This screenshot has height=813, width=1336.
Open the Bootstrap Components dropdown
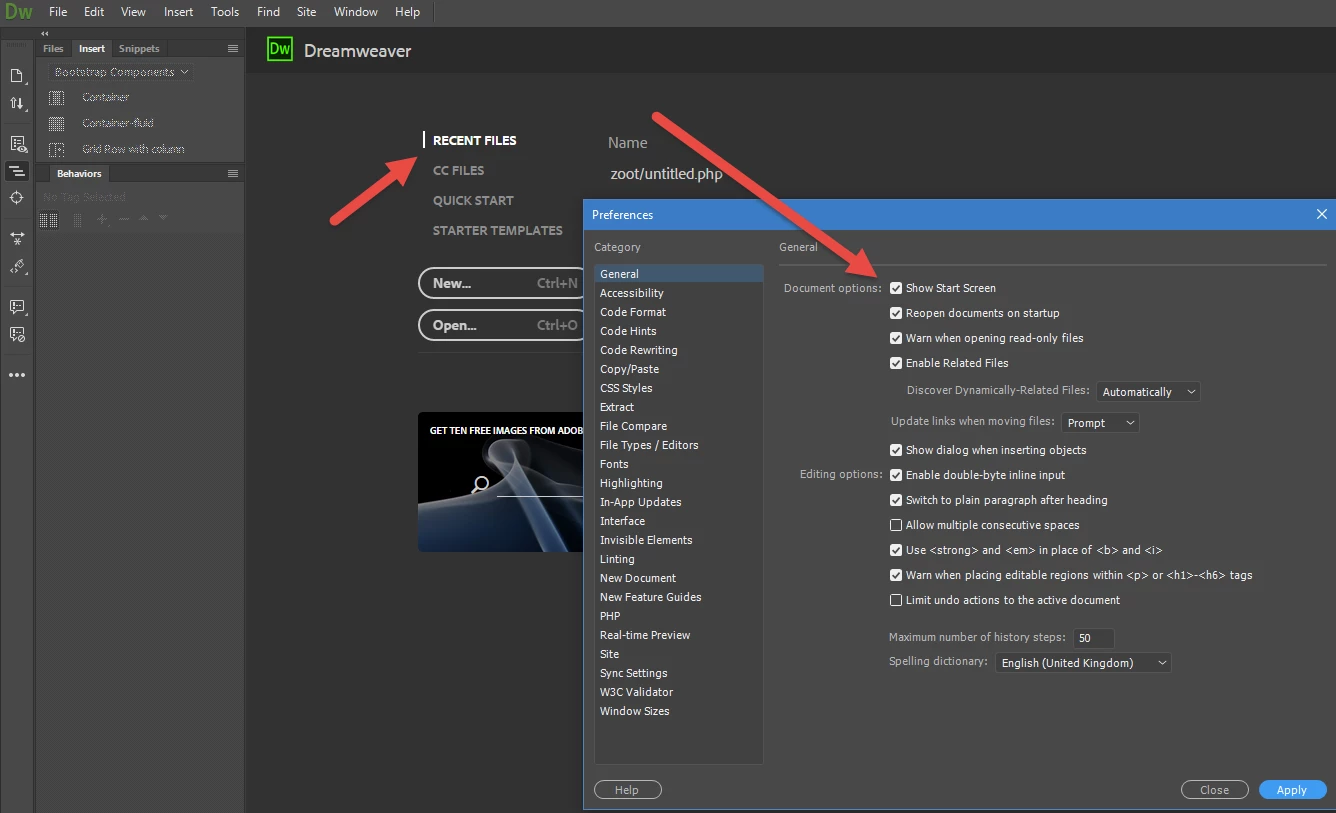click(121, 72)
